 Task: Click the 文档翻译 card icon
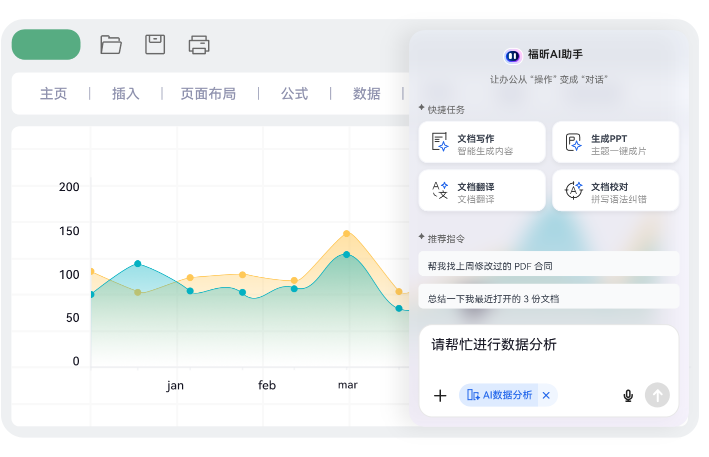(440, 190)
